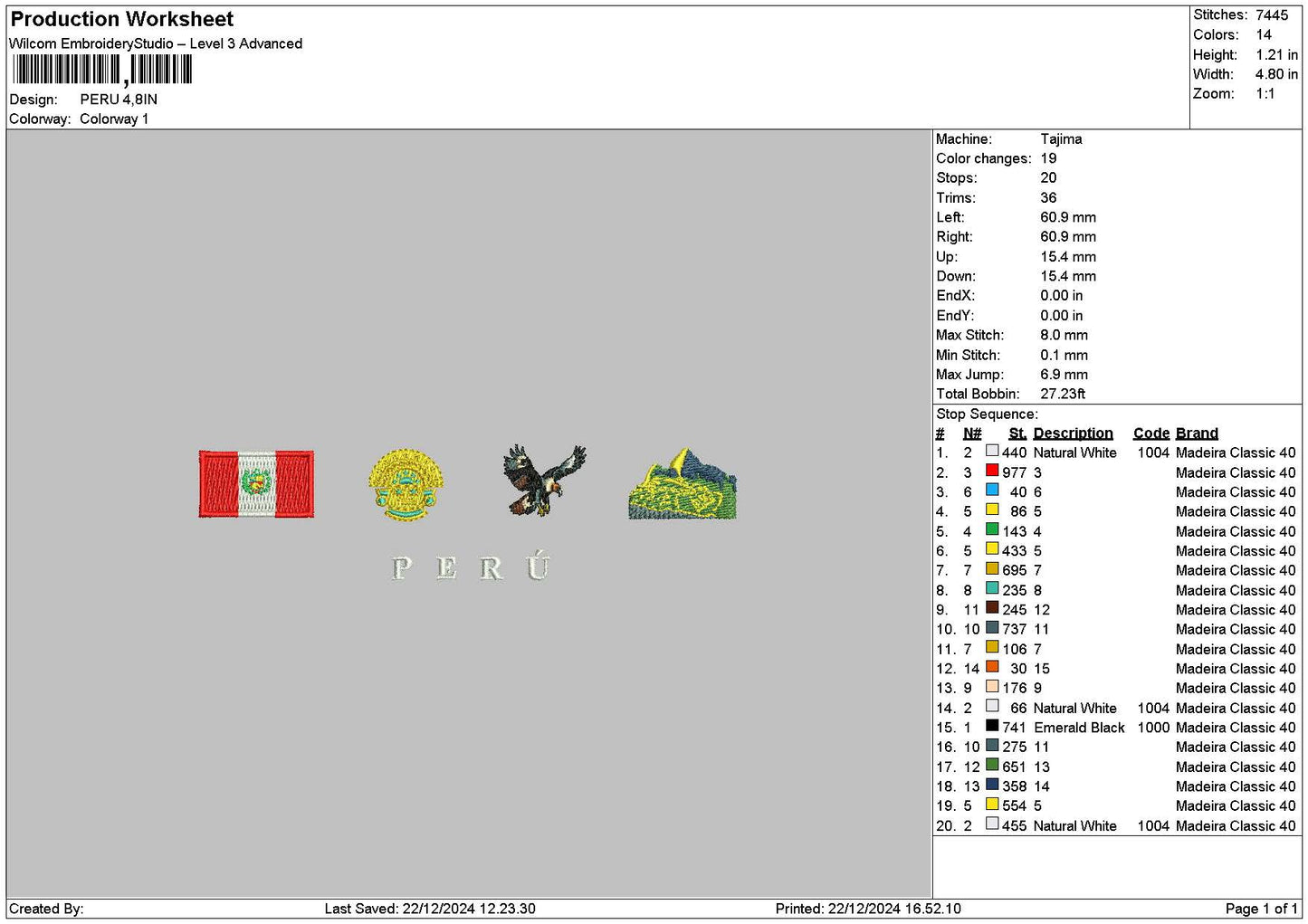Pick the gold swatch in stop 7
The image size is (1308, 924).
992,568
